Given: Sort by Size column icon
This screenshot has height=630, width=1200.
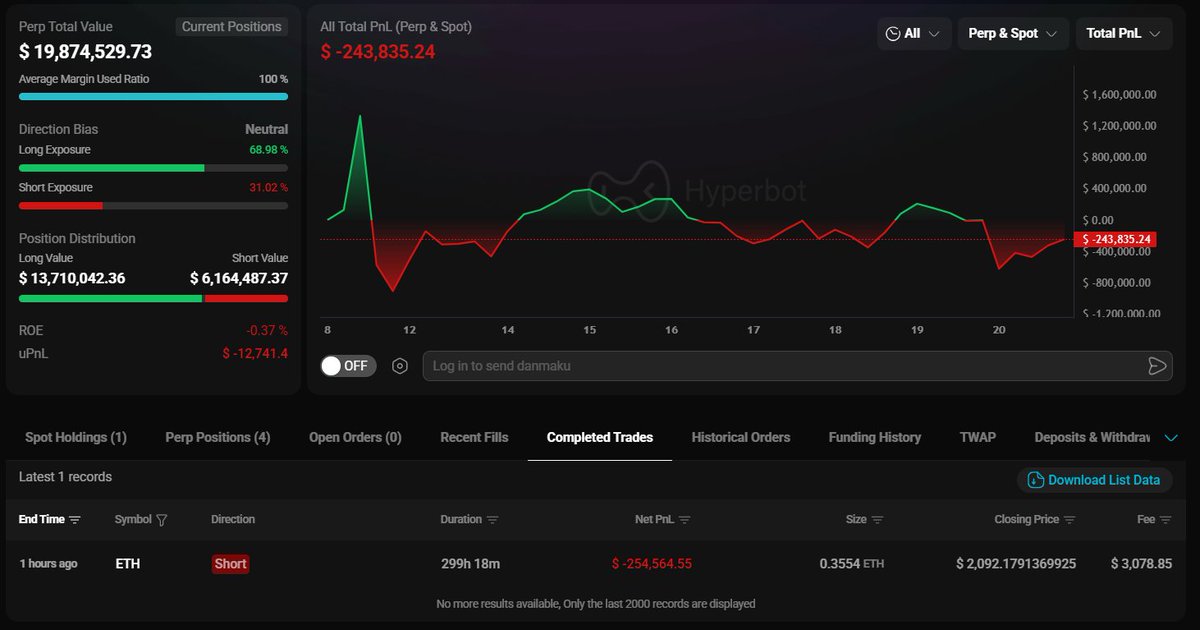Looking at the screenshot, I should (877, 520).
